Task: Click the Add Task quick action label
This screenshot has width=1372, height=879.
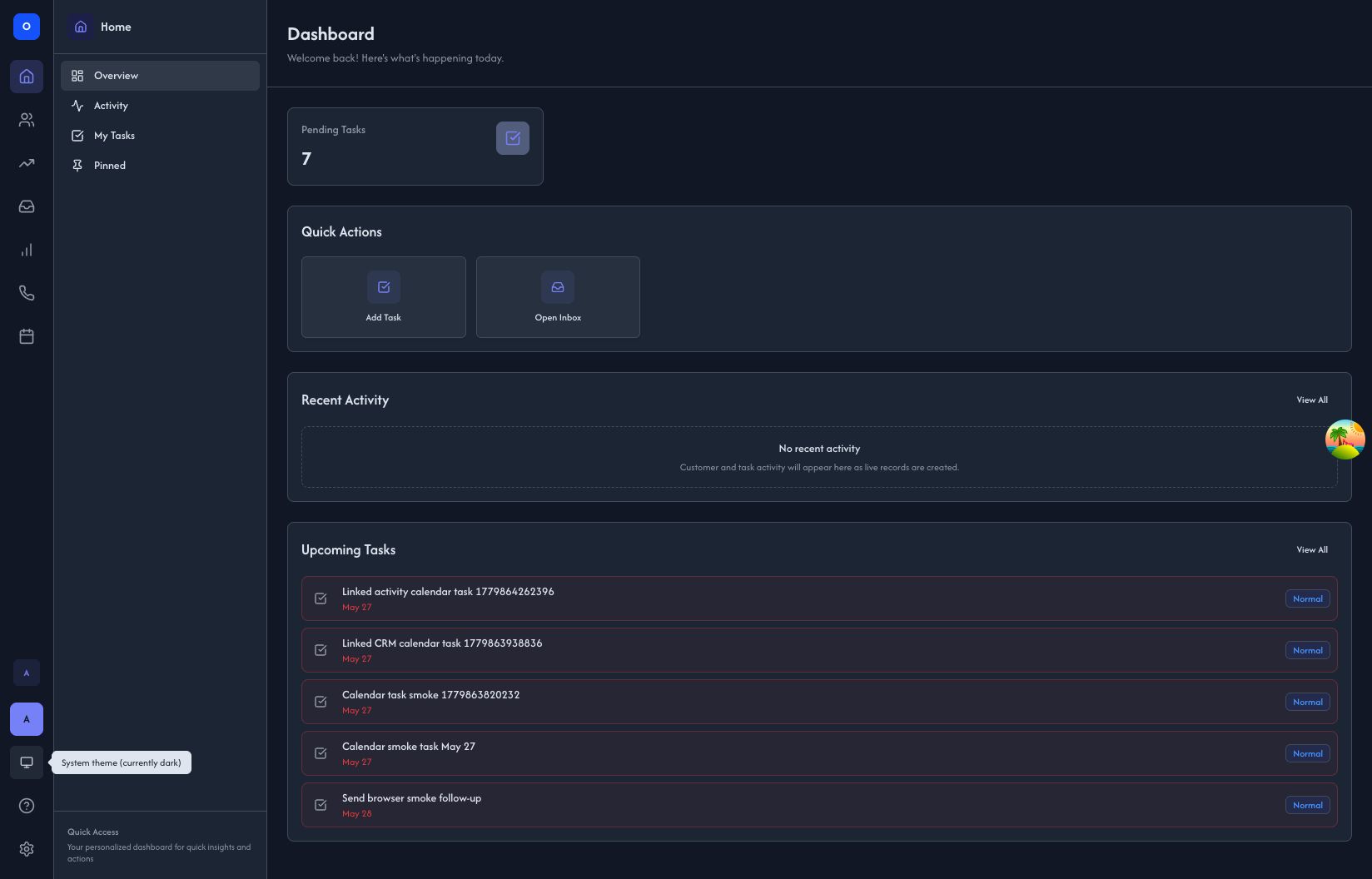Action: (x=384, y=318)
